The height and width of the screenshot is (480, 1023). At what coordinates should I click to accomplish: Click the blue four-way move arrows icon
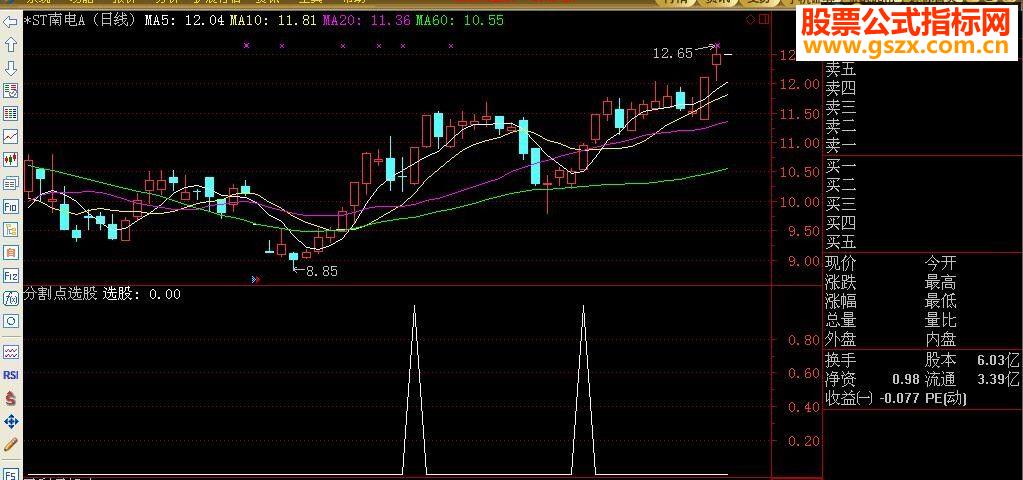(10, 421)
